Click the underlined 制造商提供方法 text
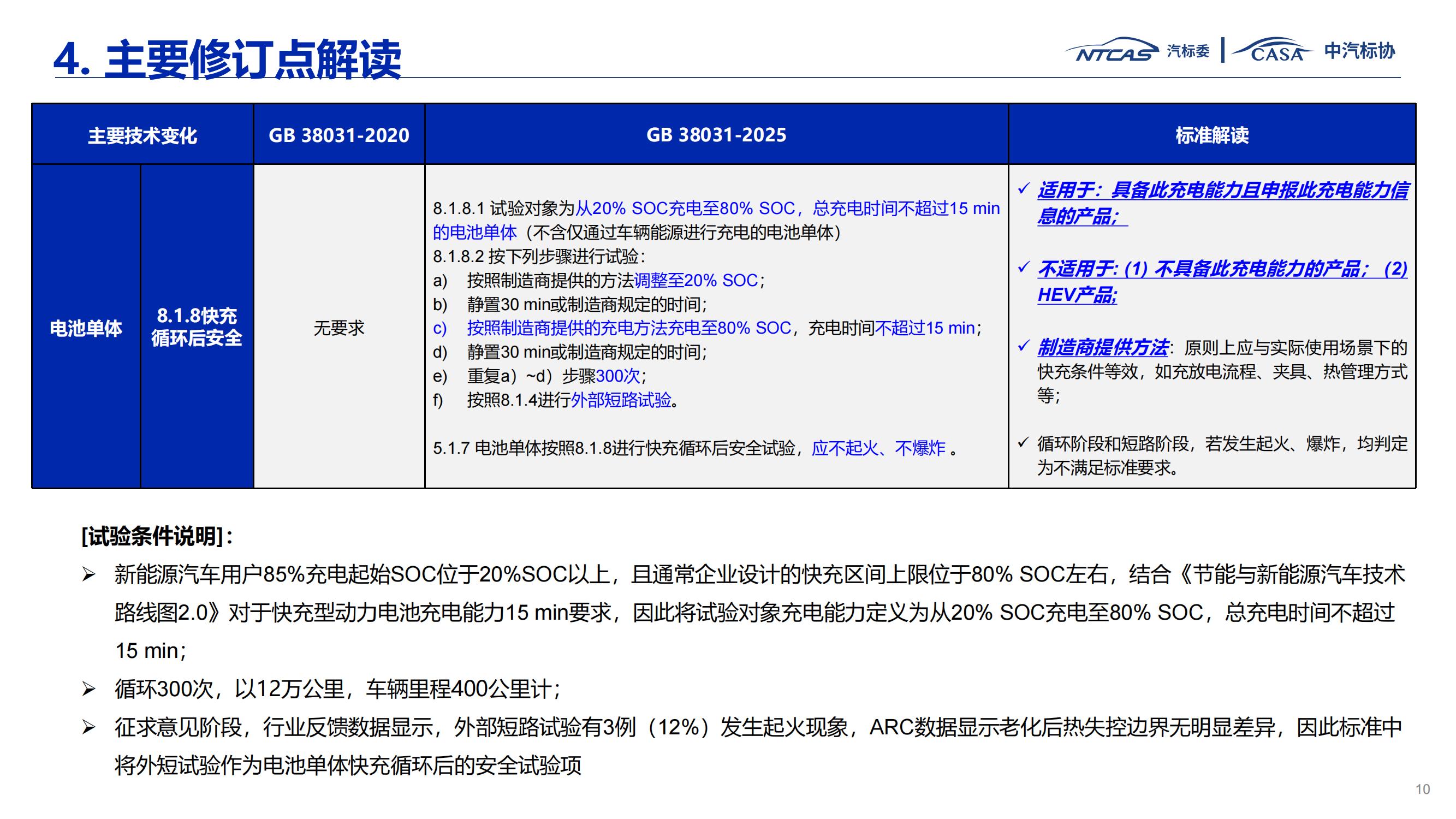Screen dimensions: 1456x819 (x=1102, y=347)
